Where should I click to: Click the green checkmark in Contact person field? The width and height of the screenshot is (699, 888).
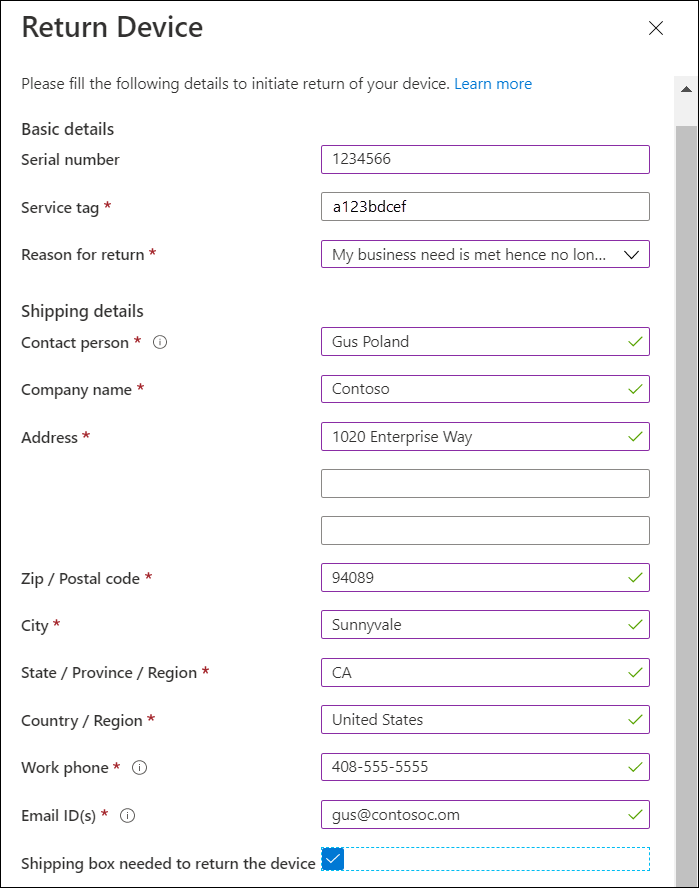(x=636, y=341)
